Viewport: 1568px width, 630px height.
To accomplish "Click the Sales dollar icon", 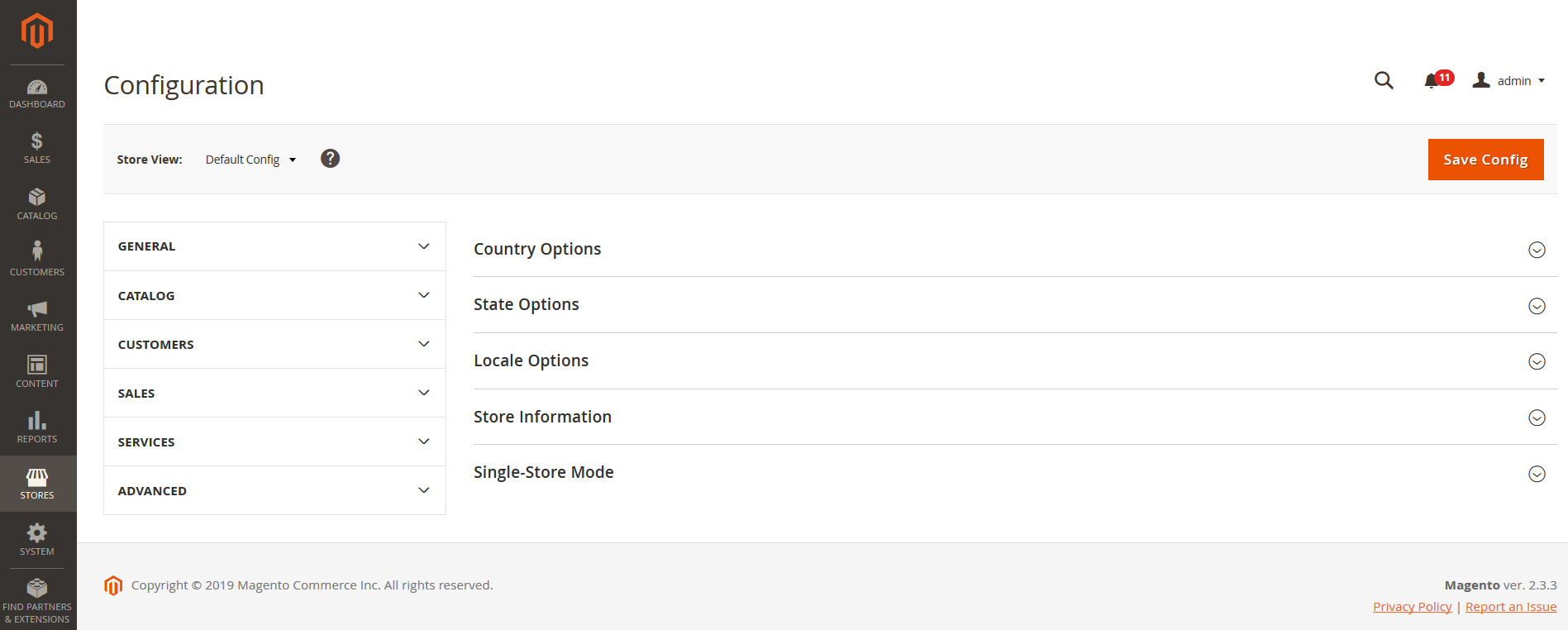I will coord(37,141).
